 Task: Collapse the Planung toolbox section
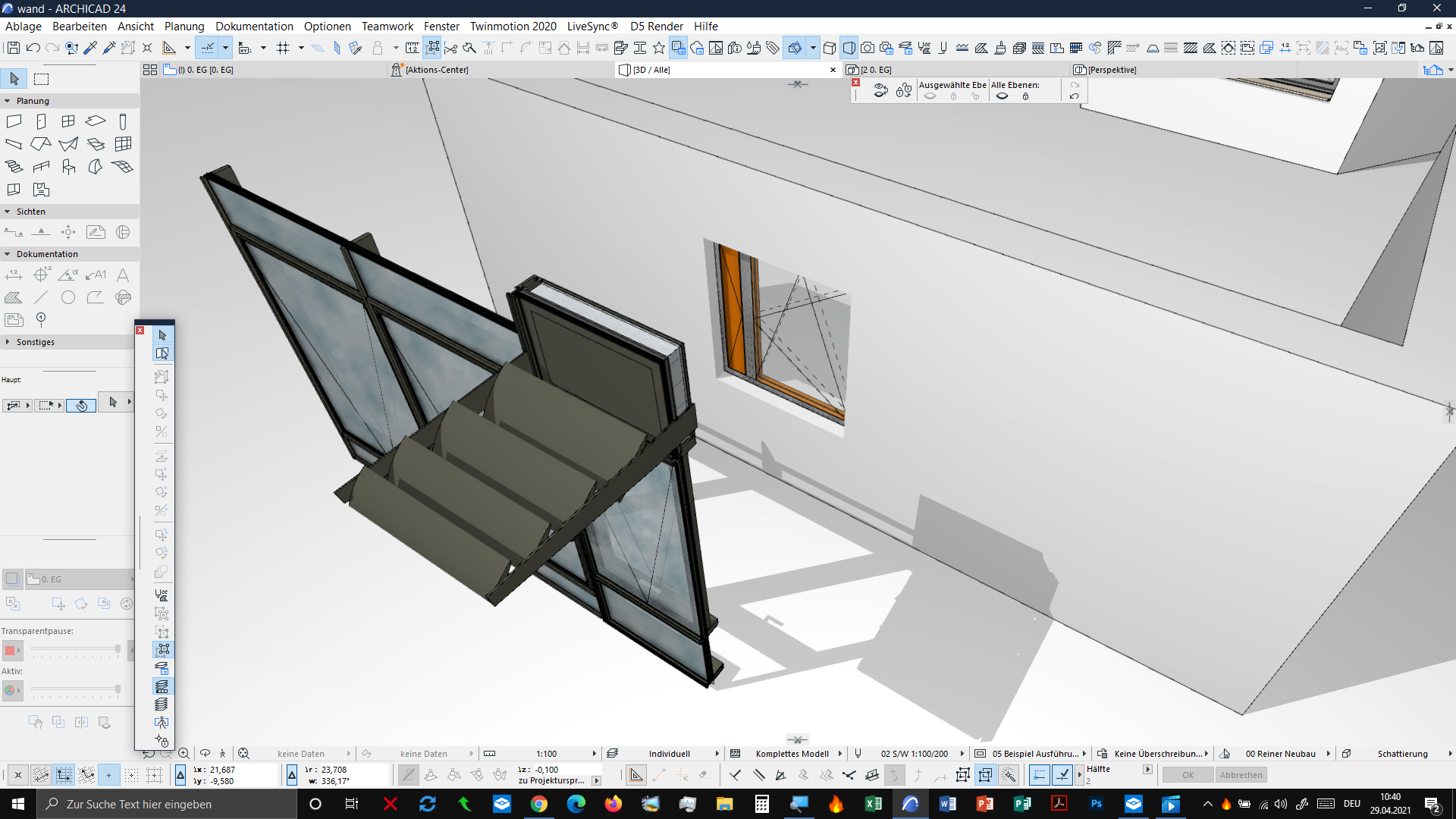pos(8,101)
